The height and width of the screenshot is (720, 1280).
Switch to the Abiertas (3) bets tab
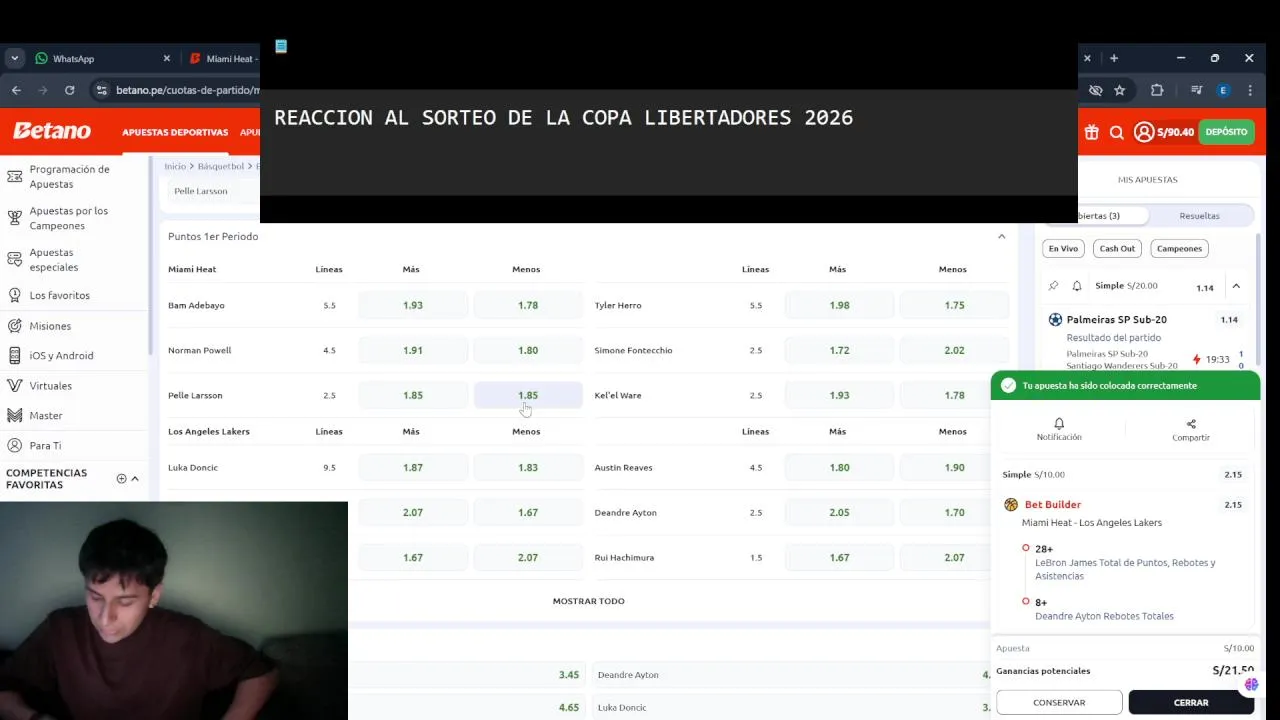(x=1098, y=216)
